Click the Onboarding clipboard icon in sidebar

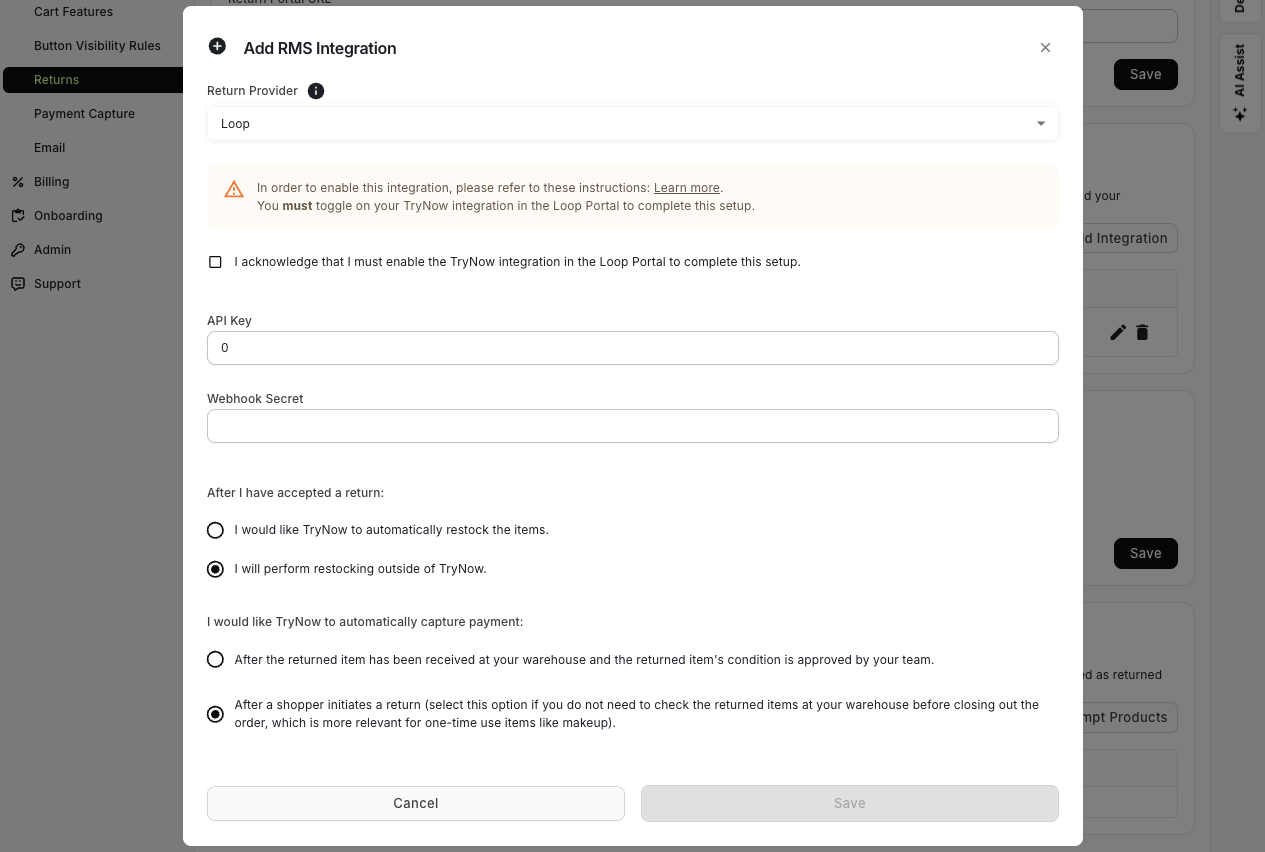[x=18, y=216]
